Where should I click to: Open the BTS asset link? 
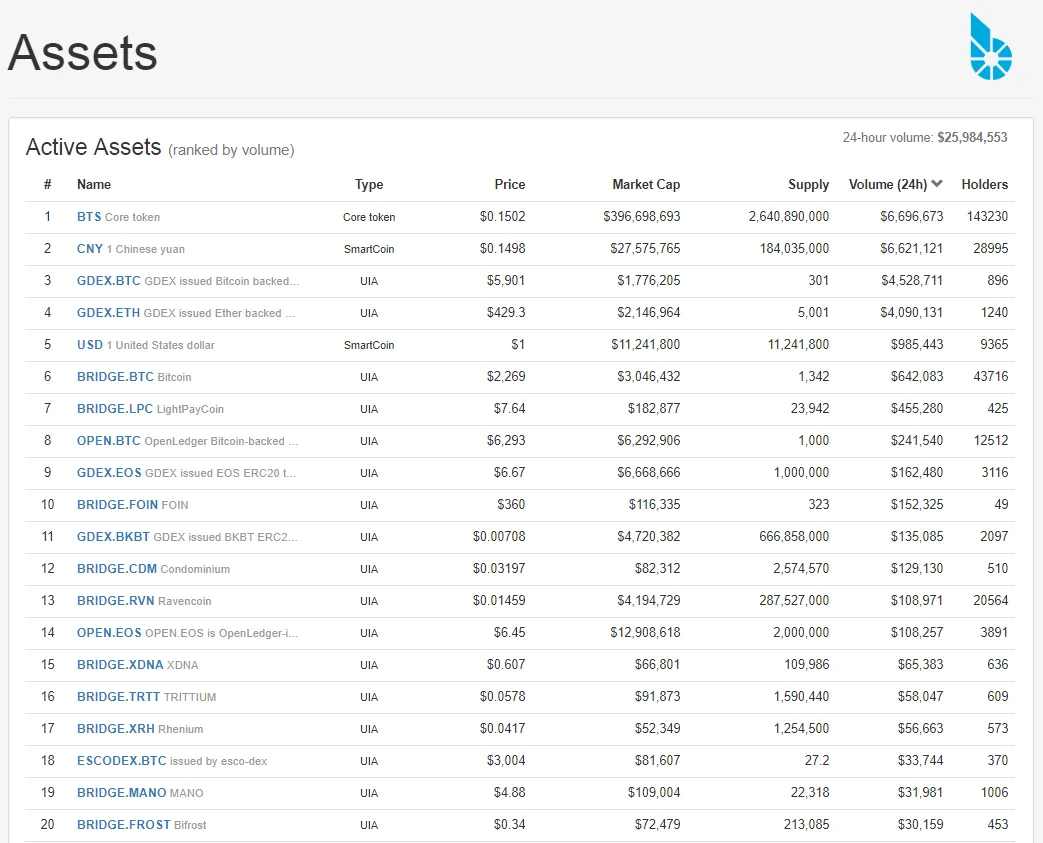click(x=89, y=217)
